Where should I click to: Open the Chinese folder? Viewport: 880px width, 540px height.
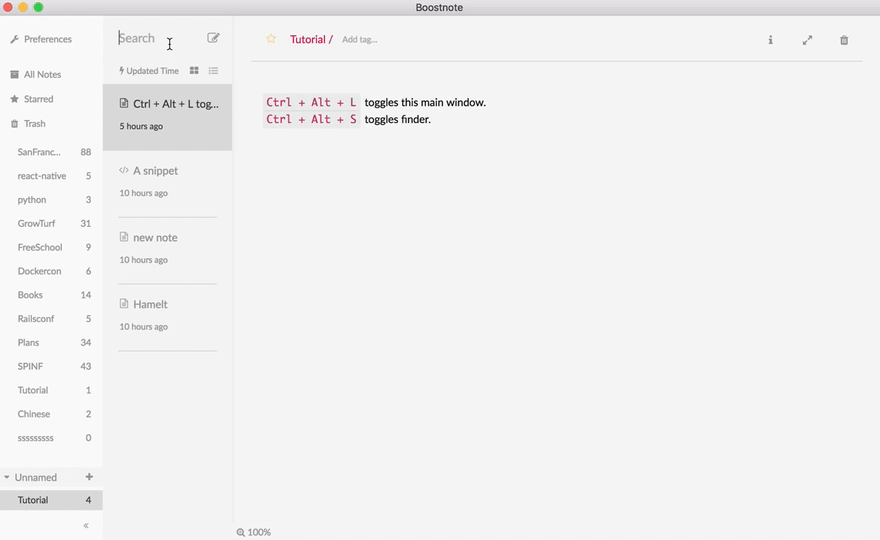[x=51, y=414]
